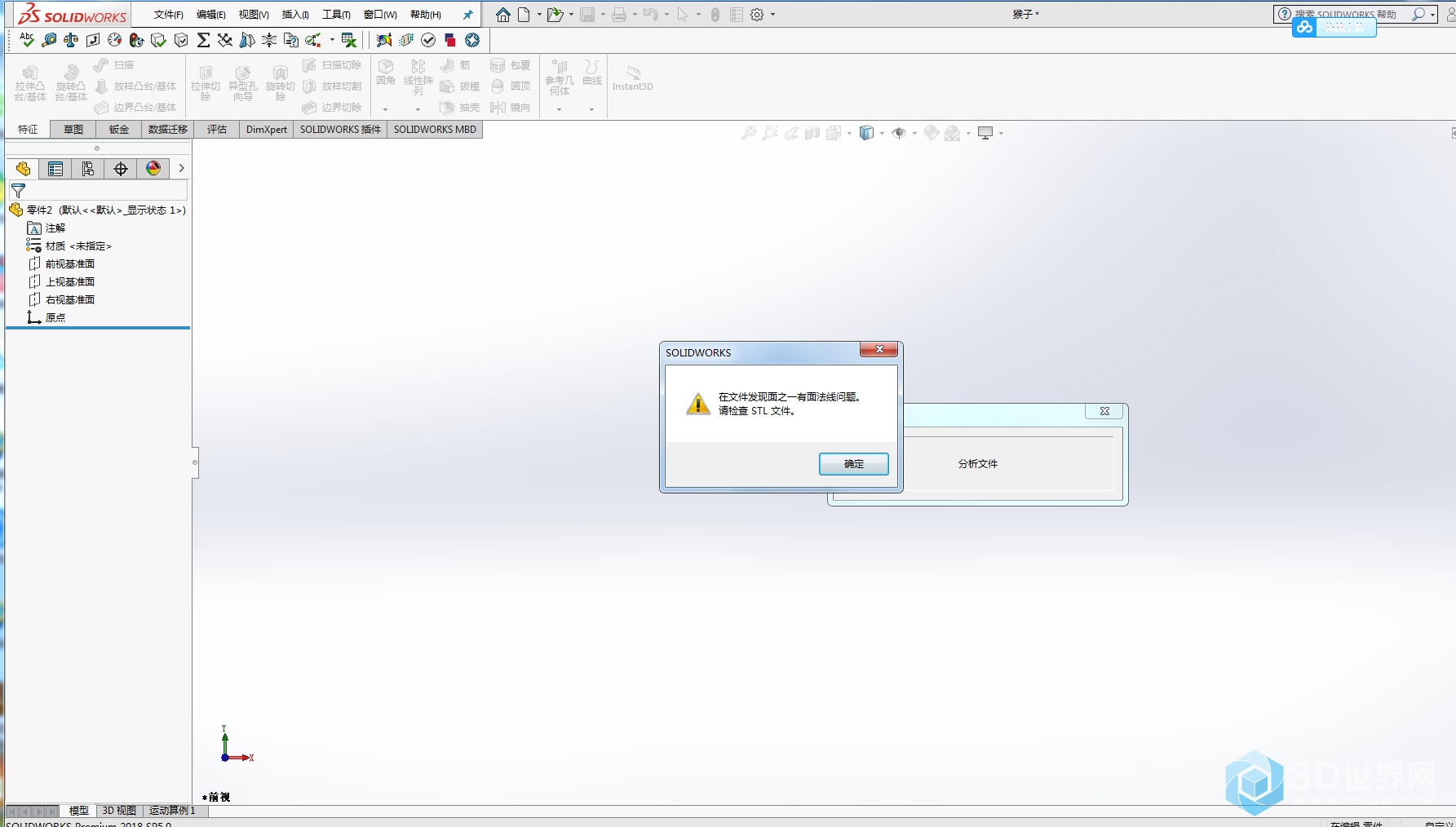The height and width of the screenshot is (827, 1456).
Task: Open the 编辑(E) menu
Action: click(x=211, y=15)
